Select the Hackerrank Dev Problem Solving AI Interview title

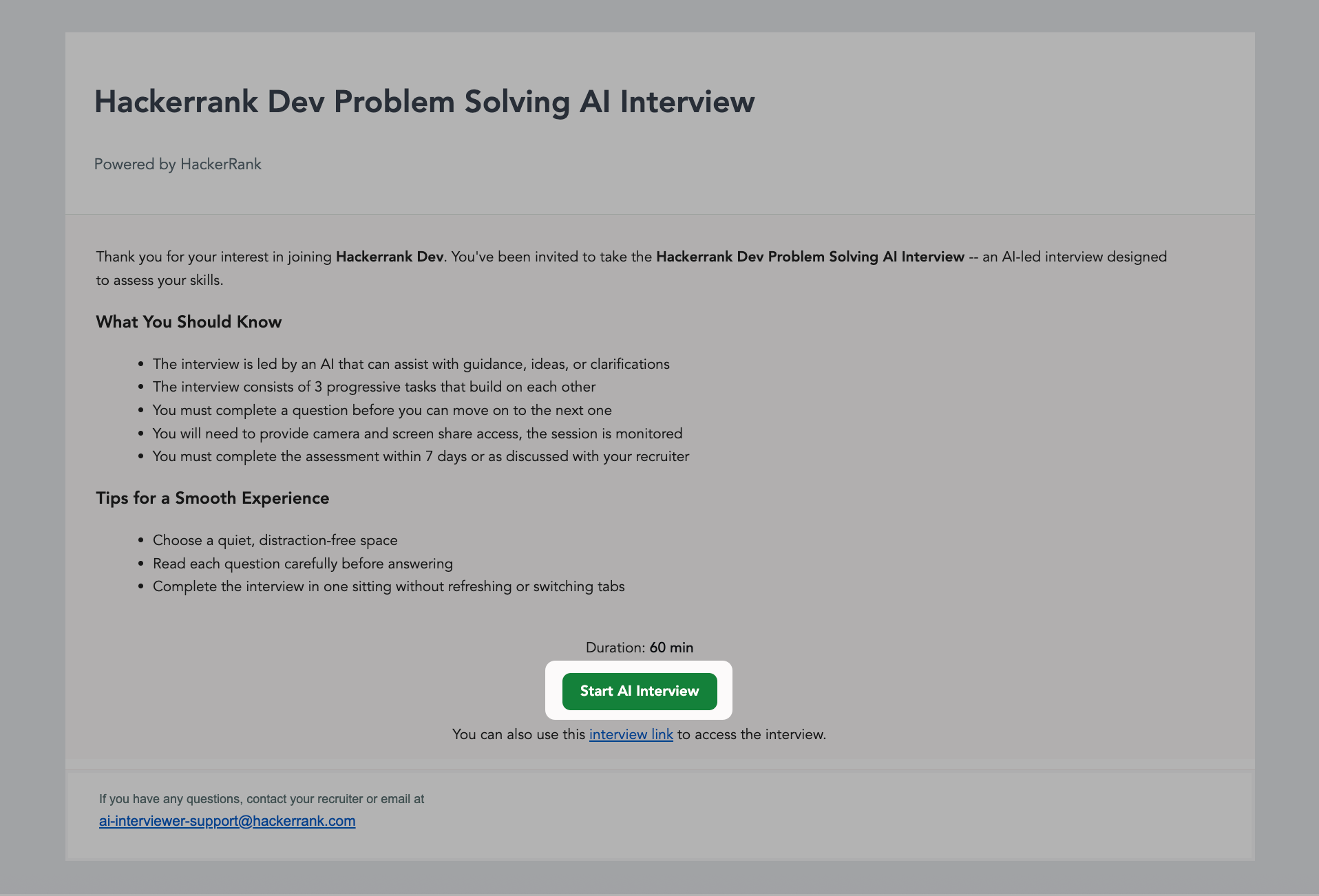pyautogui.click(x=425, y=102)
